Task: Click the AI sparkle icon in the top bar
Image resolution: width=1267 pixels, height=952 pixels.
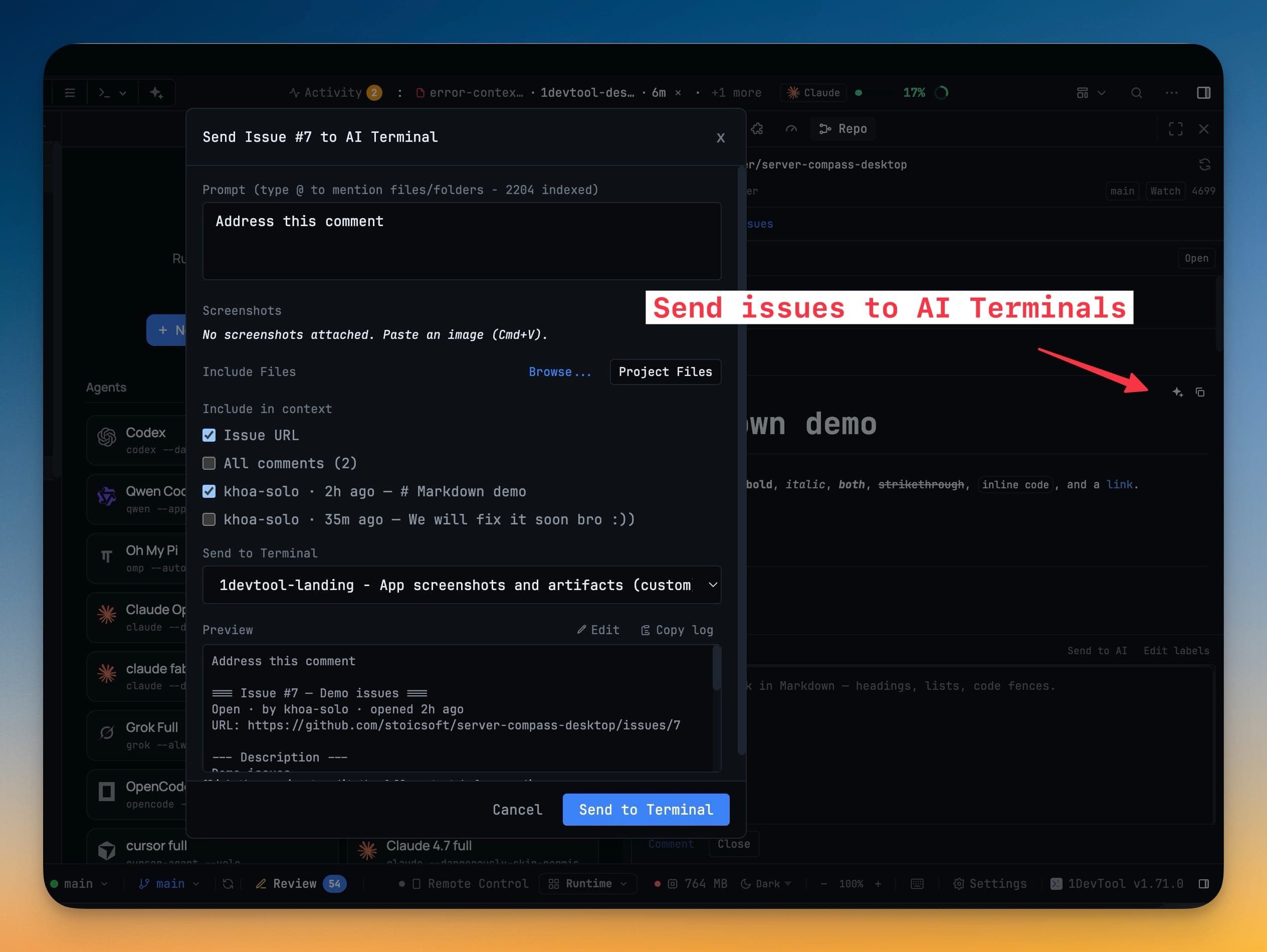Action: click(x=156, y=93)
